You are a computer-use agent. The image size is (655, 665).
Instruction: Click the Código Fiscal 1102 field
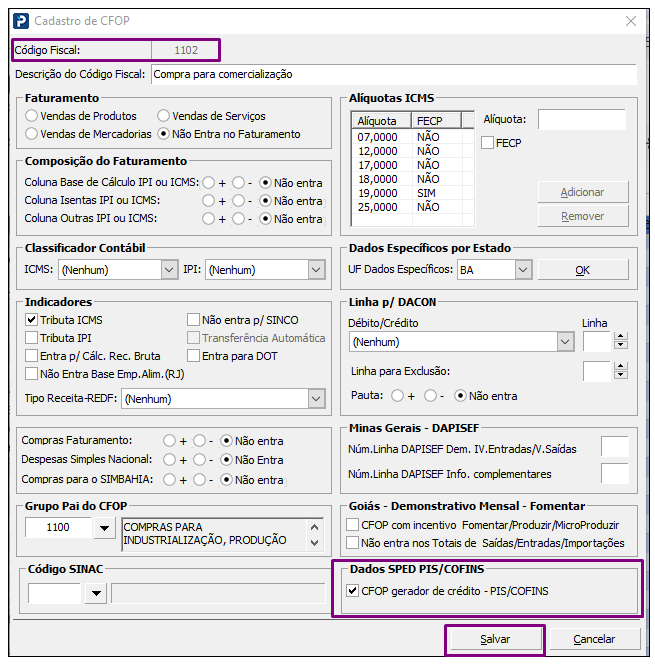[x=185, y=50]
